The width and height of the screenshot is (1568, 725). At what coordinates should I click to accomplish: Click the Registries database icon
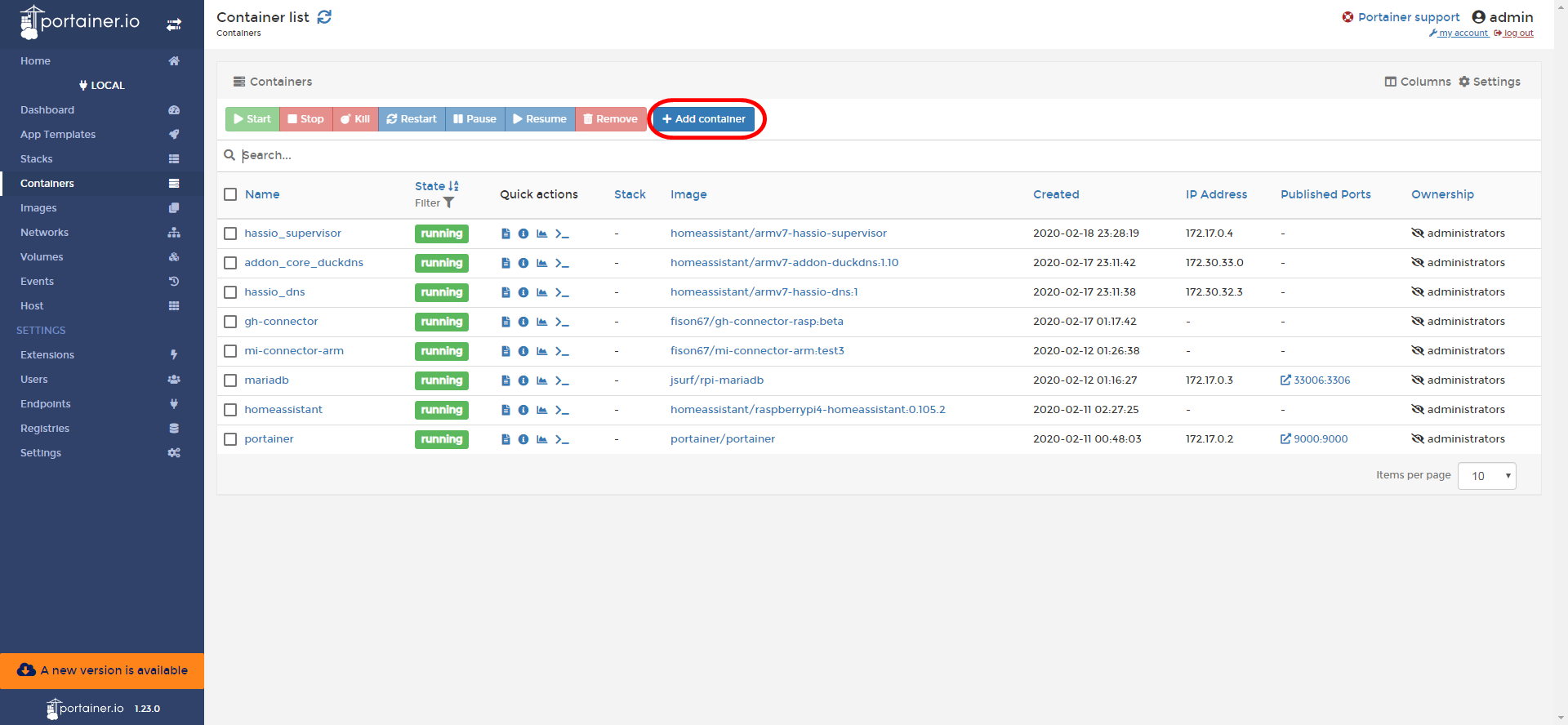point(174,429)
